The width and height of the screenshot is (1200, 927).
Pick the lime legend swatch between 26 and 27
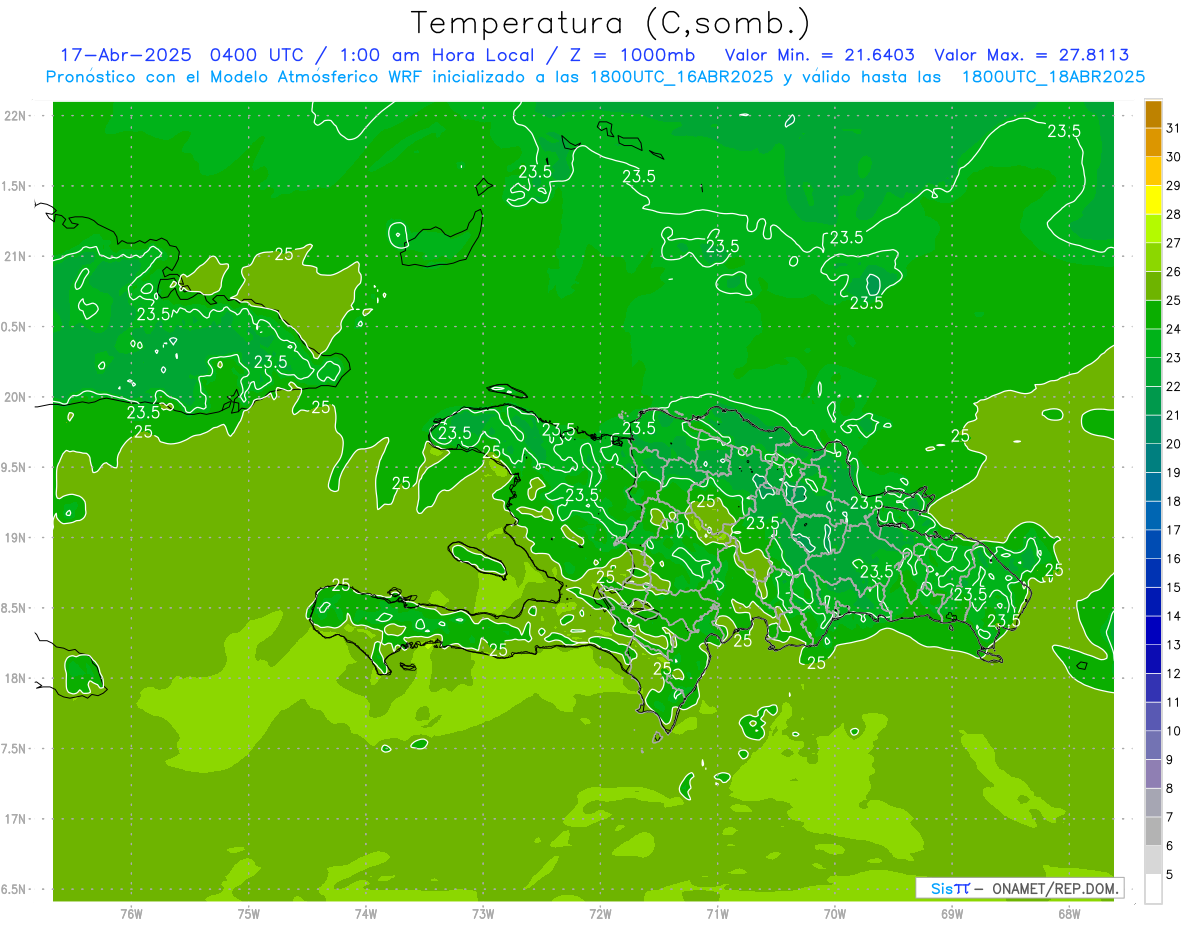(1153, 257)
